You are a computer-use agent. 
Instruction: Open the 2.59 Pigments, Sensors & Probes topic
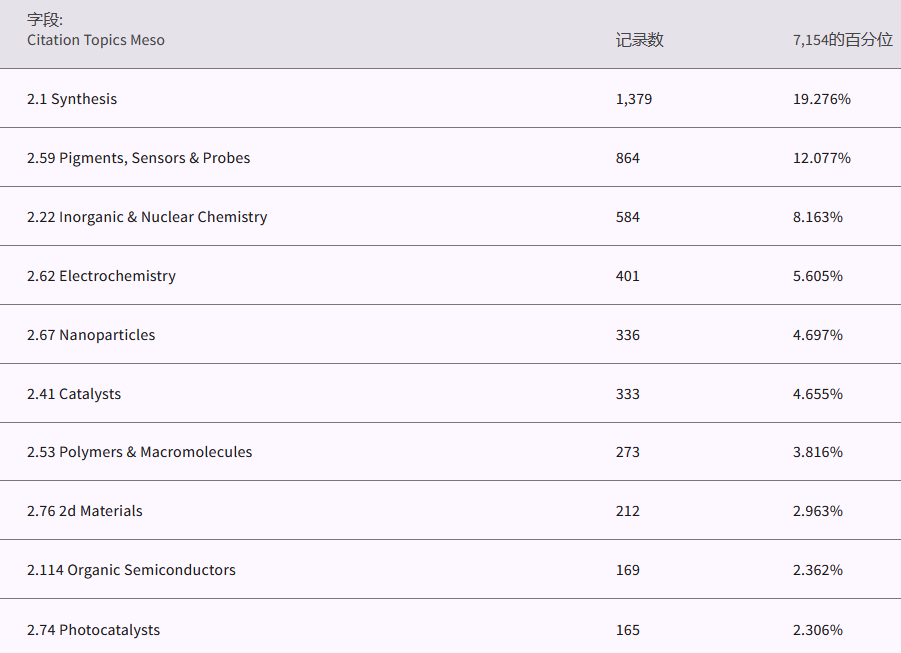point(139,158)
